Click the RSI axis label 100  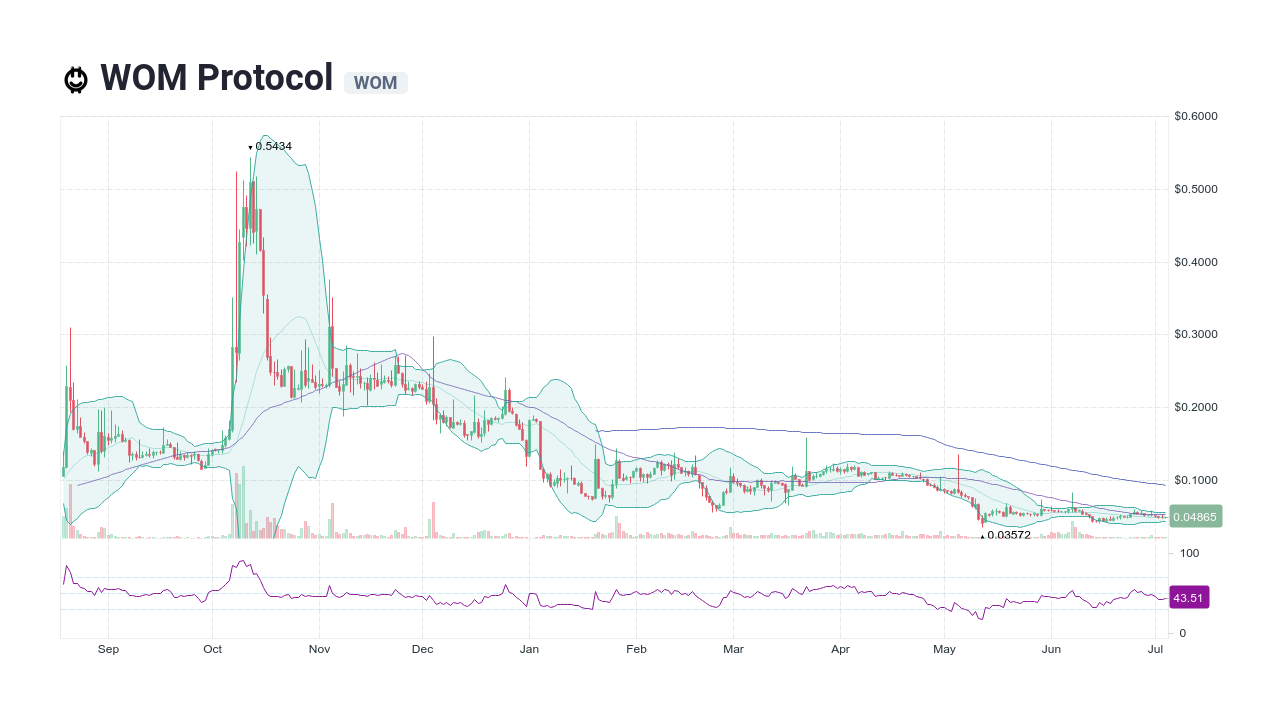tap(1189, 553)
